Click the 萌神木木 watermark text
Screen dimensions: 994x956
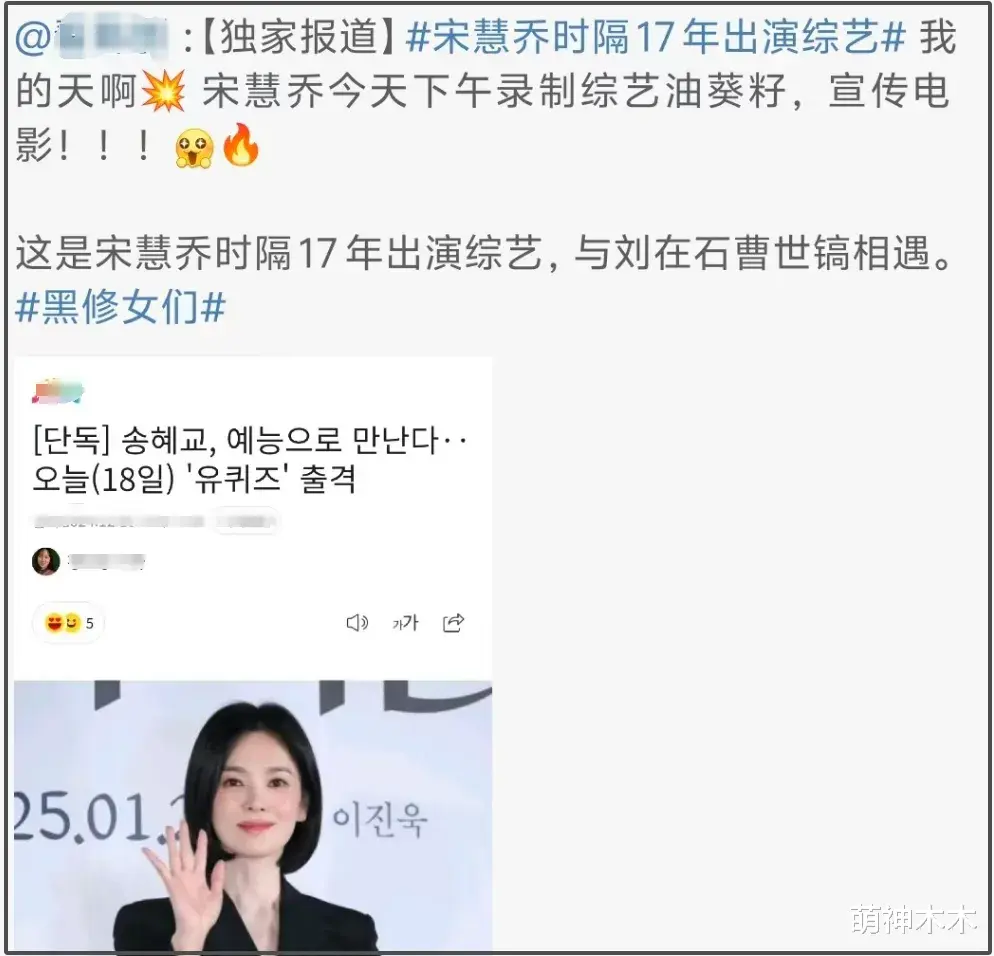point(913,919)
